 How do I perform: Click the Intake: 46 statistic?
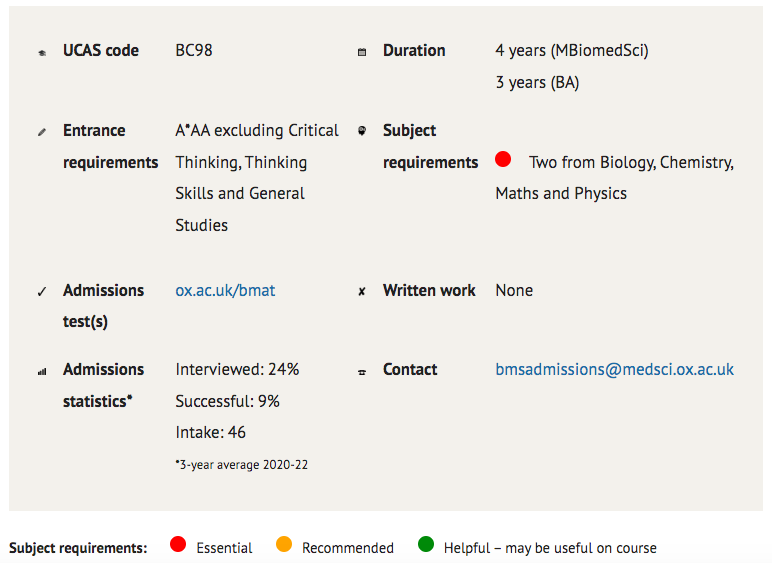click(x=210, y=432)
